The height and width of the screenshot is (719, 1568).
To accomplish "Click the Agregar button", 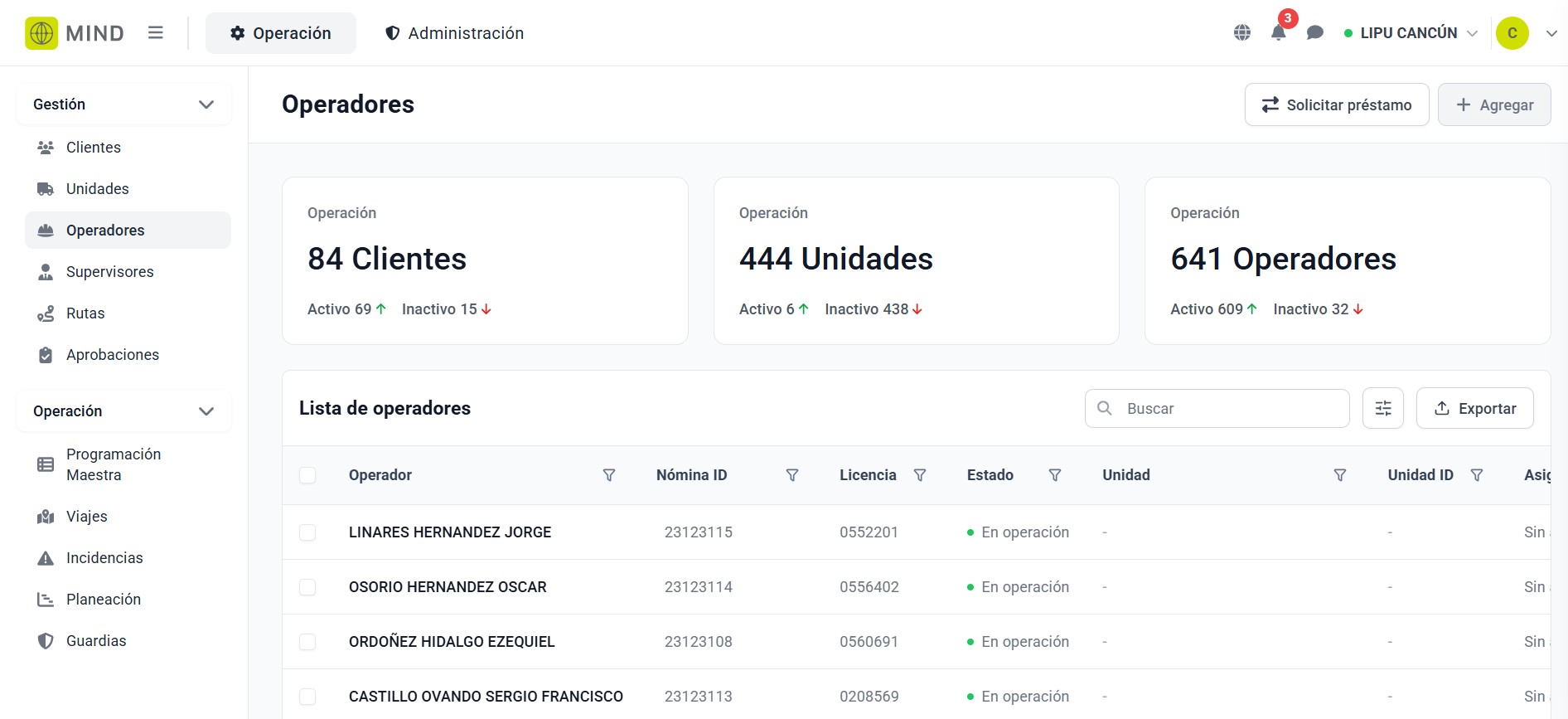I will (1494, 104).
